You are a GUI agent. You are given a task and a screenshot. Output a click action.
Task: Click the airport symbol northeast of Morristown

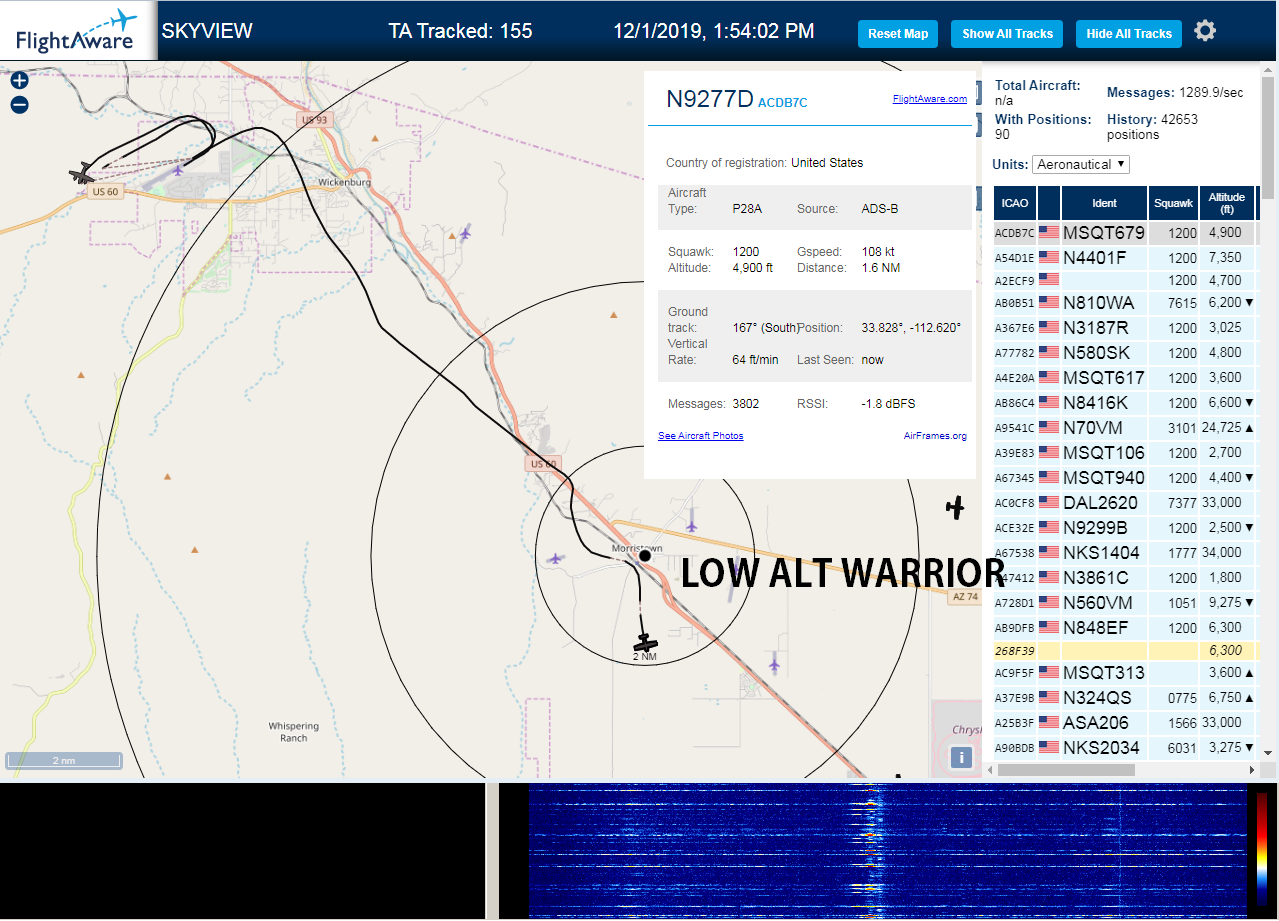[692, 524]
